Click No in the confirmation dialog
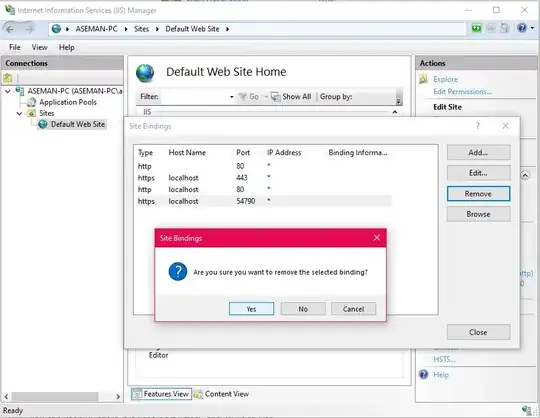Screen dimensions: 540x418 coord(303,309)
